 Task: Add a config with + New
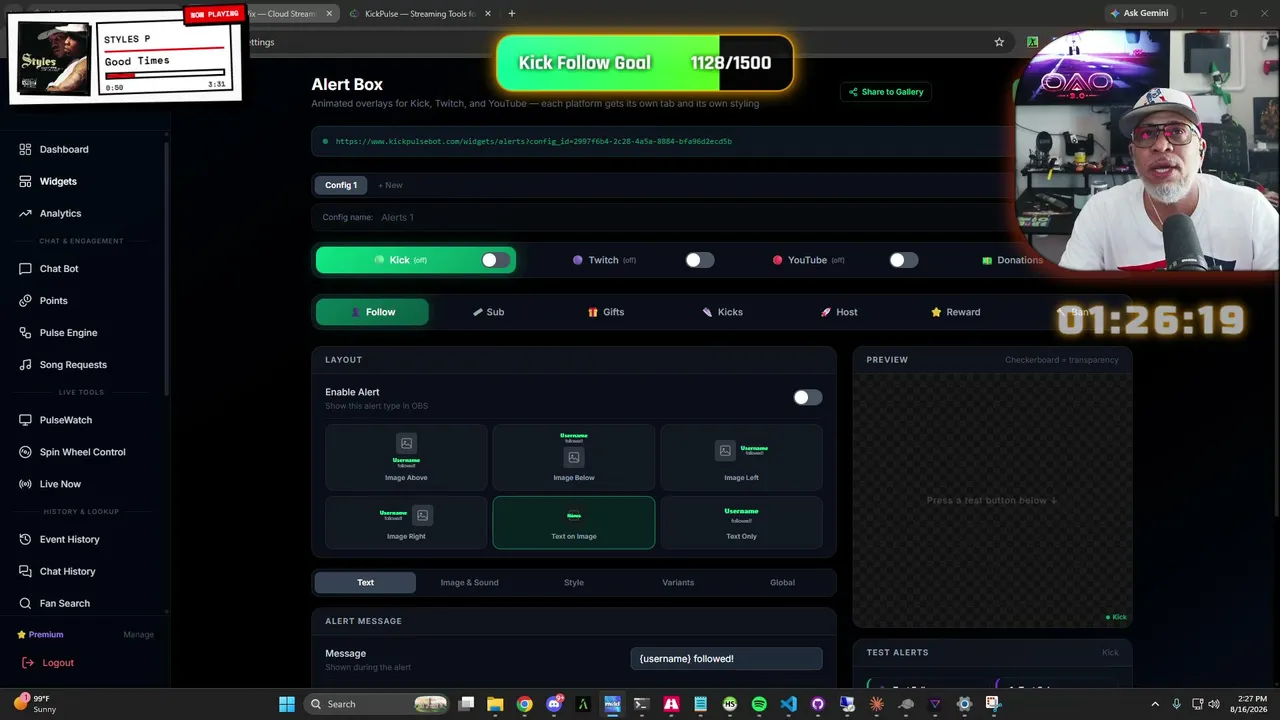pos(390,185)
